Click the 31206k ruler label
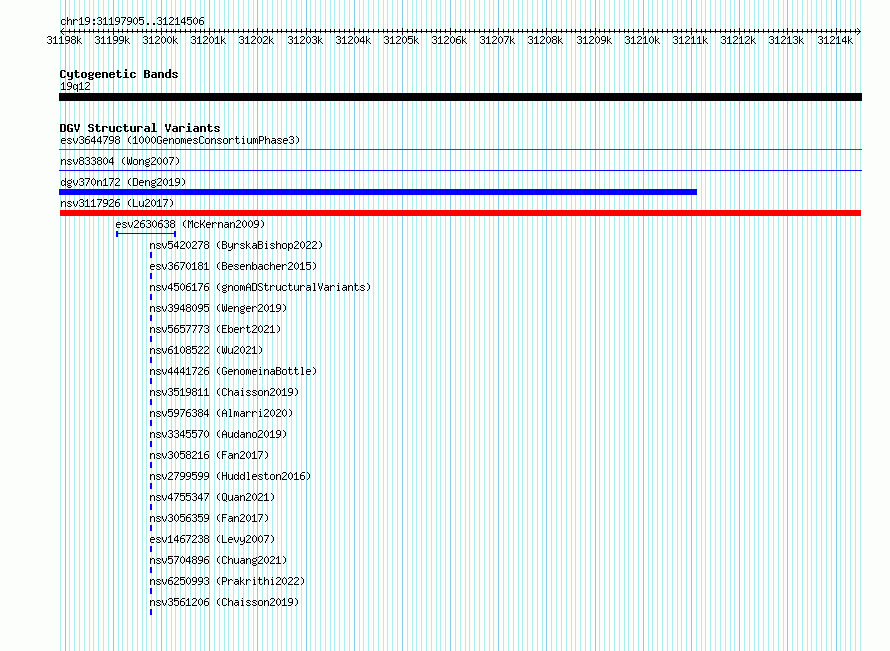890x651 pixels. pyautogui.click(x=449, y=40)
